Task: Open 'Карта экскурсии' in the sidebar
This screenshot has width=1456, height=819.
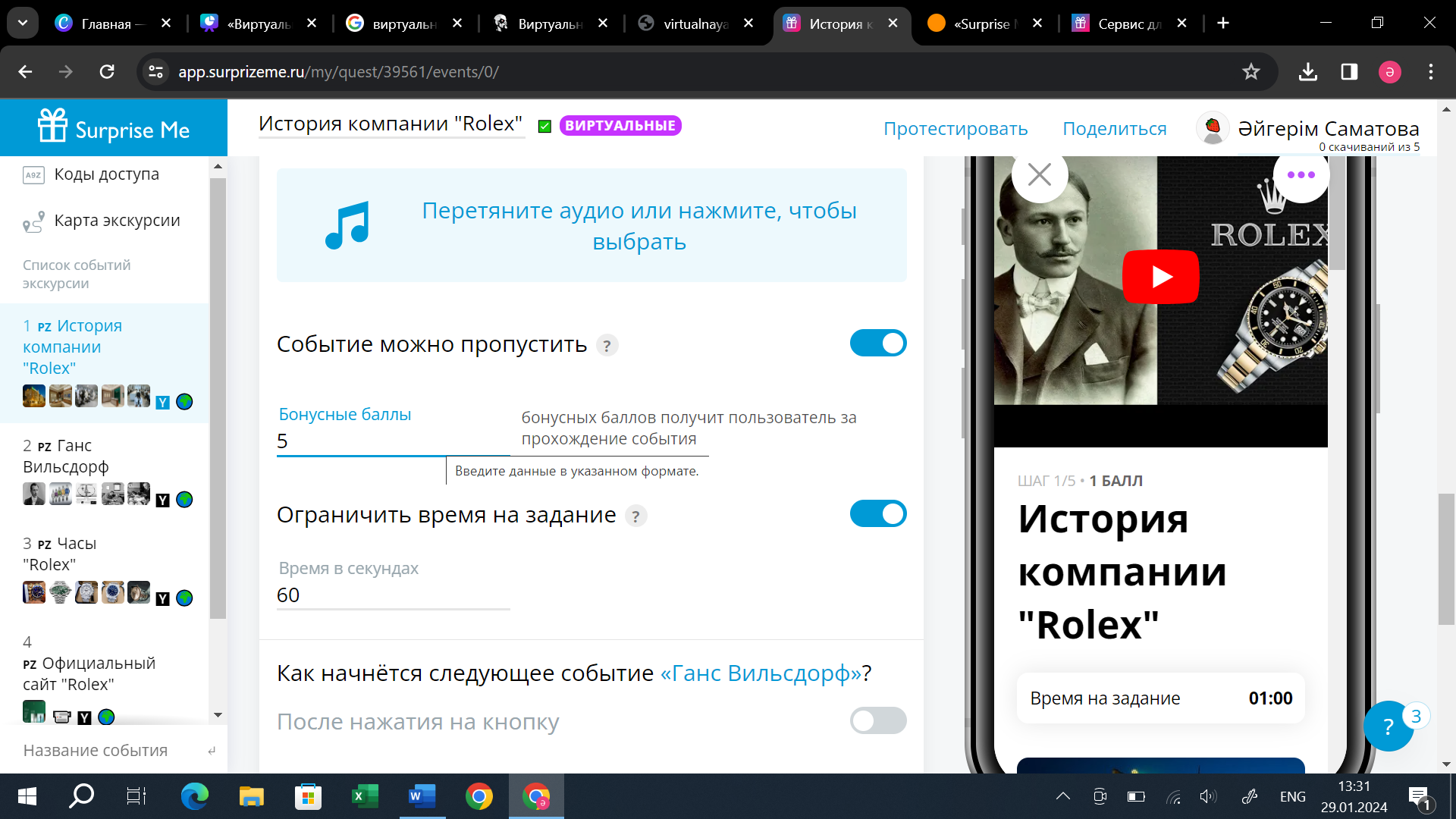Action: (x=117, y=221)
